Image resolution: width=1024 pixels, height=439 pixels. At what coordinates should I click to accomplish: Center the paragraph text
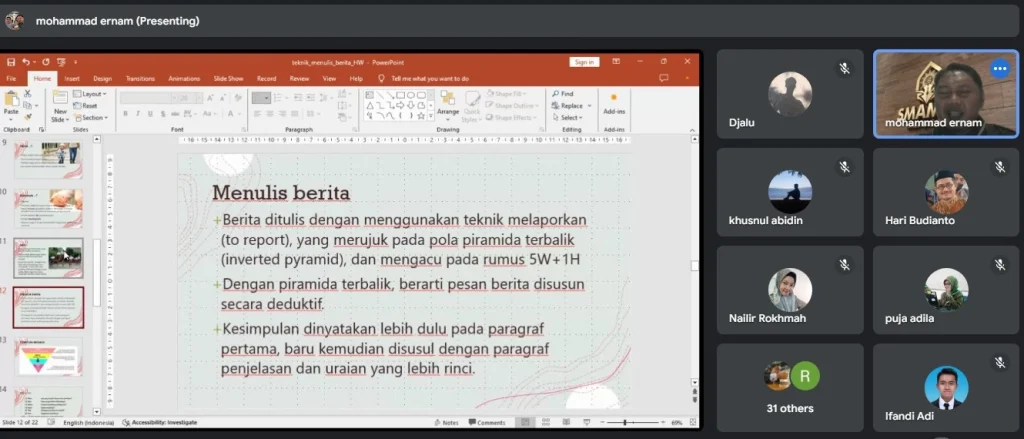tap(268, 114)
